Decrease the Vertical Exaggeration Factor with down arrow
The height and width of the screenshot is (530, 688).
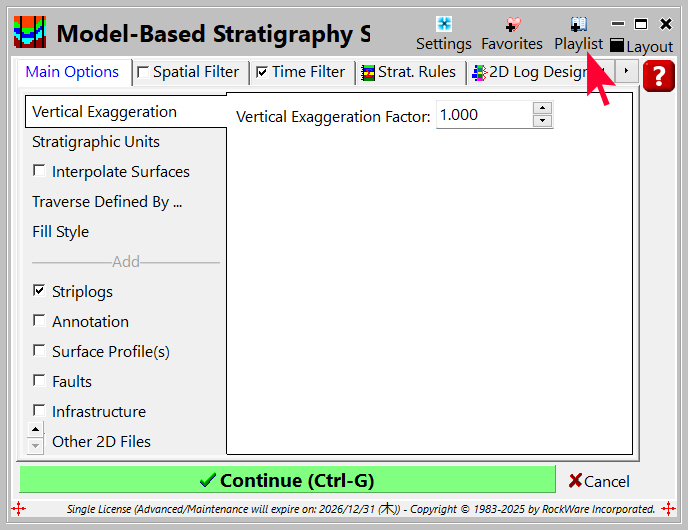[x=542, y=121]
